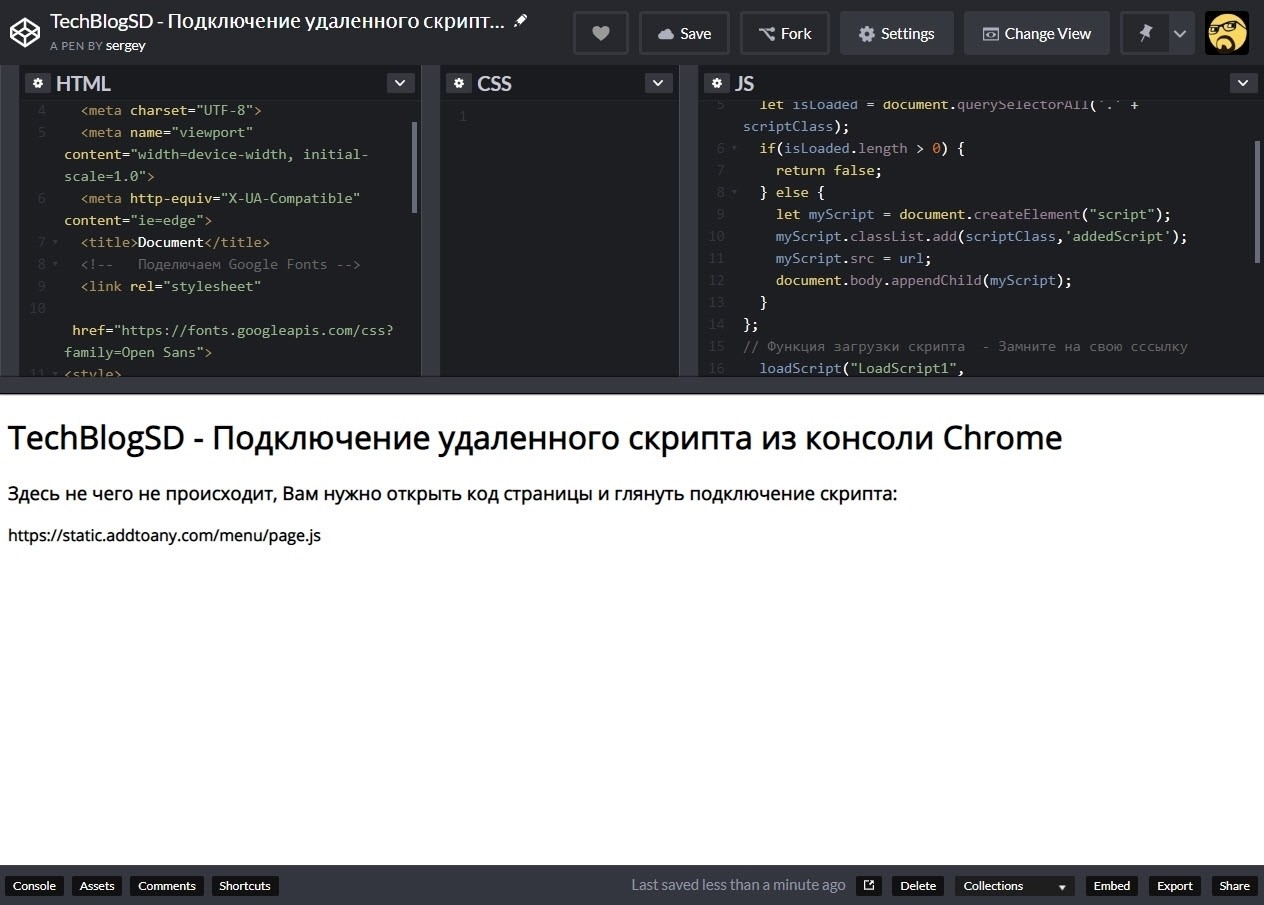Pin the pen with pin icon
The width and height of the screenshot is (1264, 905).
(x=1145, y=33)
